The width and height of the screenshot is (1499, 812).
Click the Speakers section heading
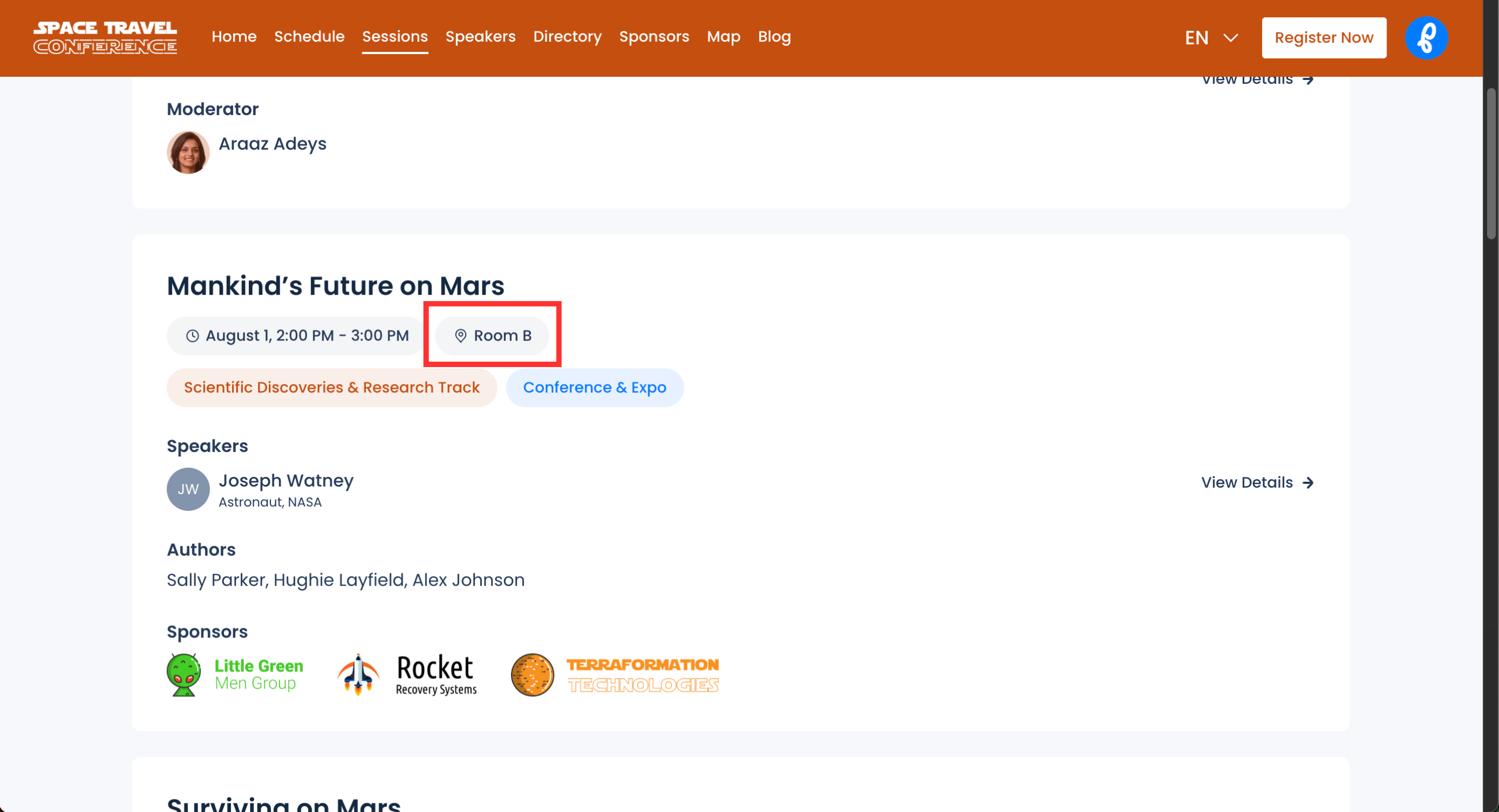(x=207, y=446)
